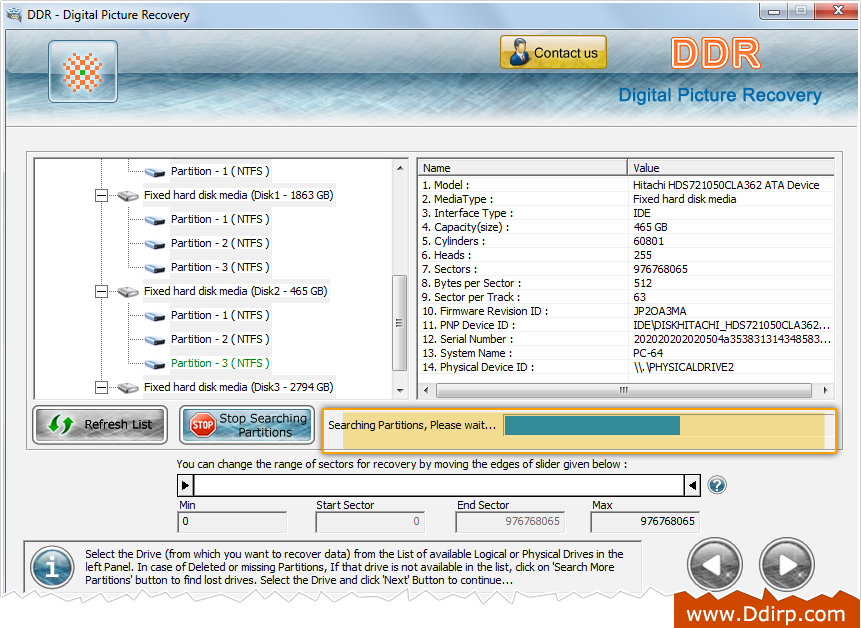Click the application icon in title bar
The width and height of the screenshot is (861, 628).
14,14
